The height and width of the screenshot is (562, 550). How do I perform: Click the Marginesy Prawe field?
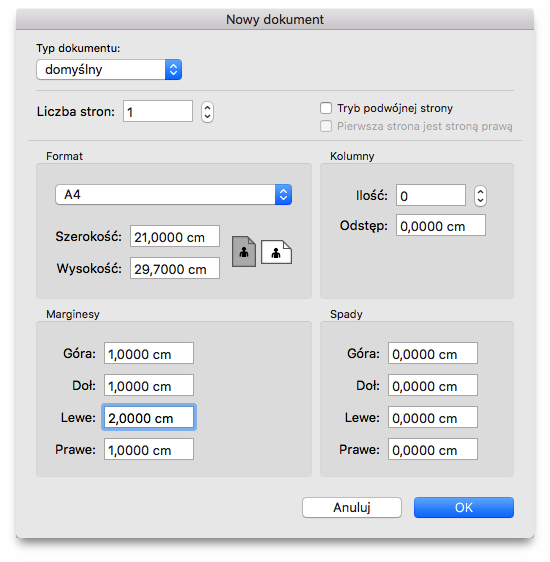tap(149, 449)
